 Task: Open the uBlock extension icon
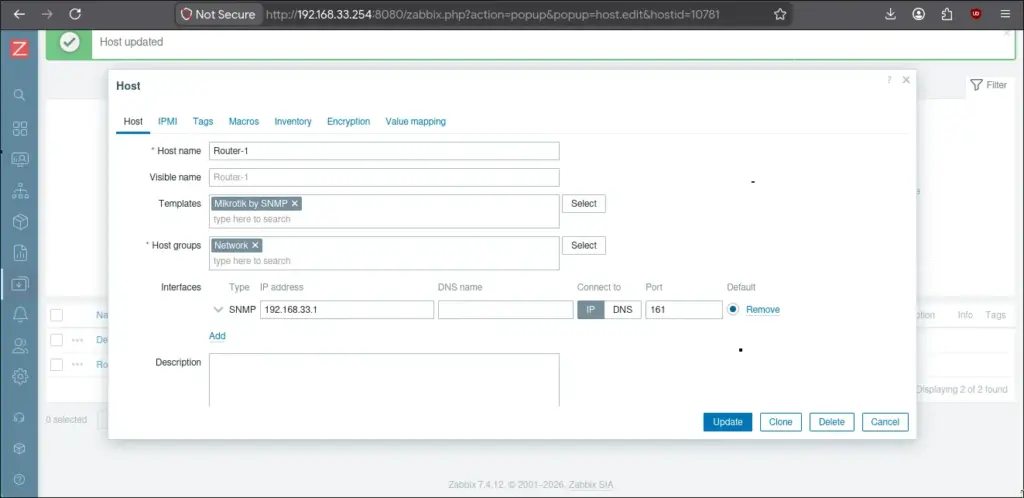[x=976, y=14]
